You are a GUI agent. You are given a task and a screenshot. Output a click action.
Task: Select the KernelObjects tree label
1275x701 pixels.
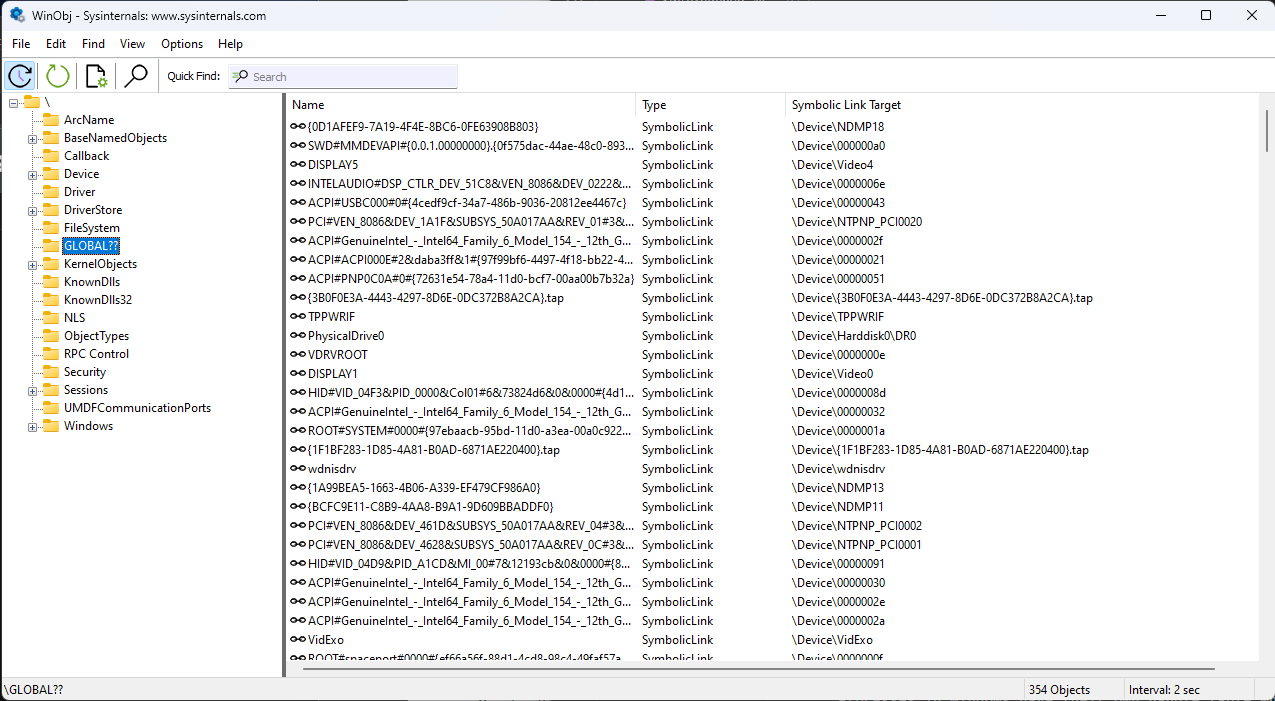click(x=100, y=264)
